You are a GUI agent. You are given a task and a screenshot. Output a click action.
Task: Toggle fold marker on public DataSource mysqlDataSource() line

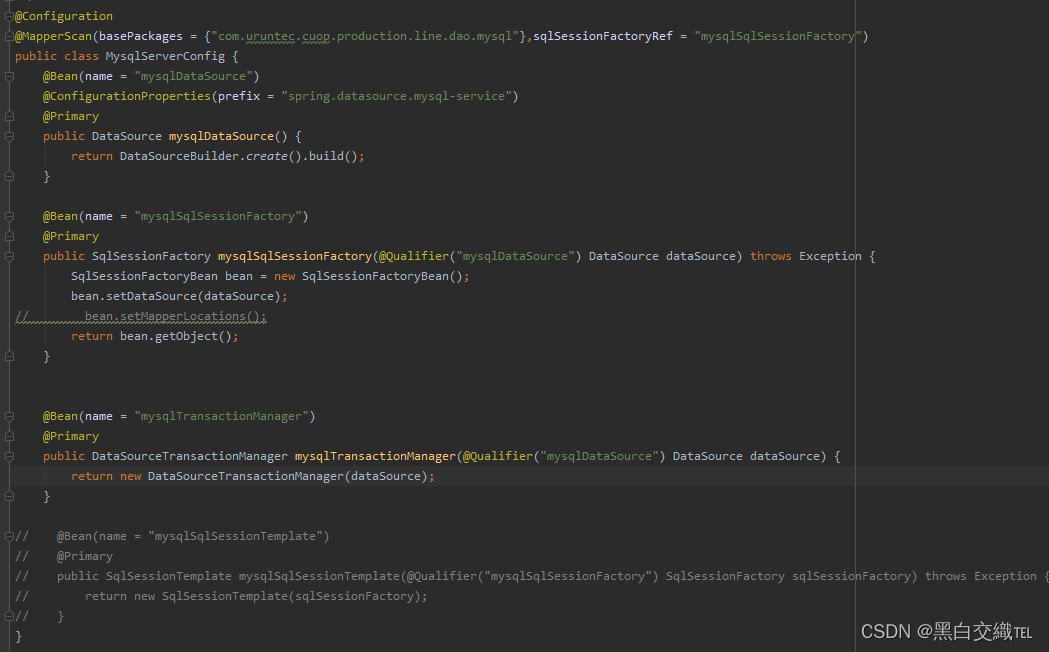[x=9, y=136]
